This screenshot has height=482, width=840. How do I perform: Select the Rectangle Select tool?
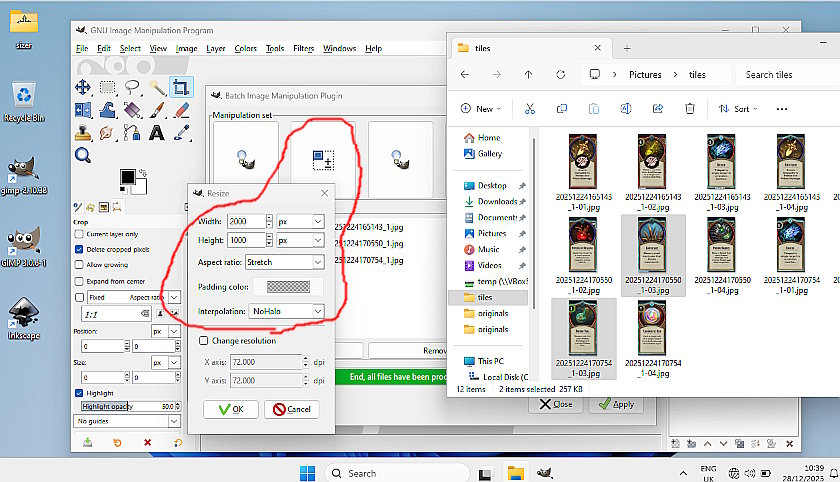108,87
